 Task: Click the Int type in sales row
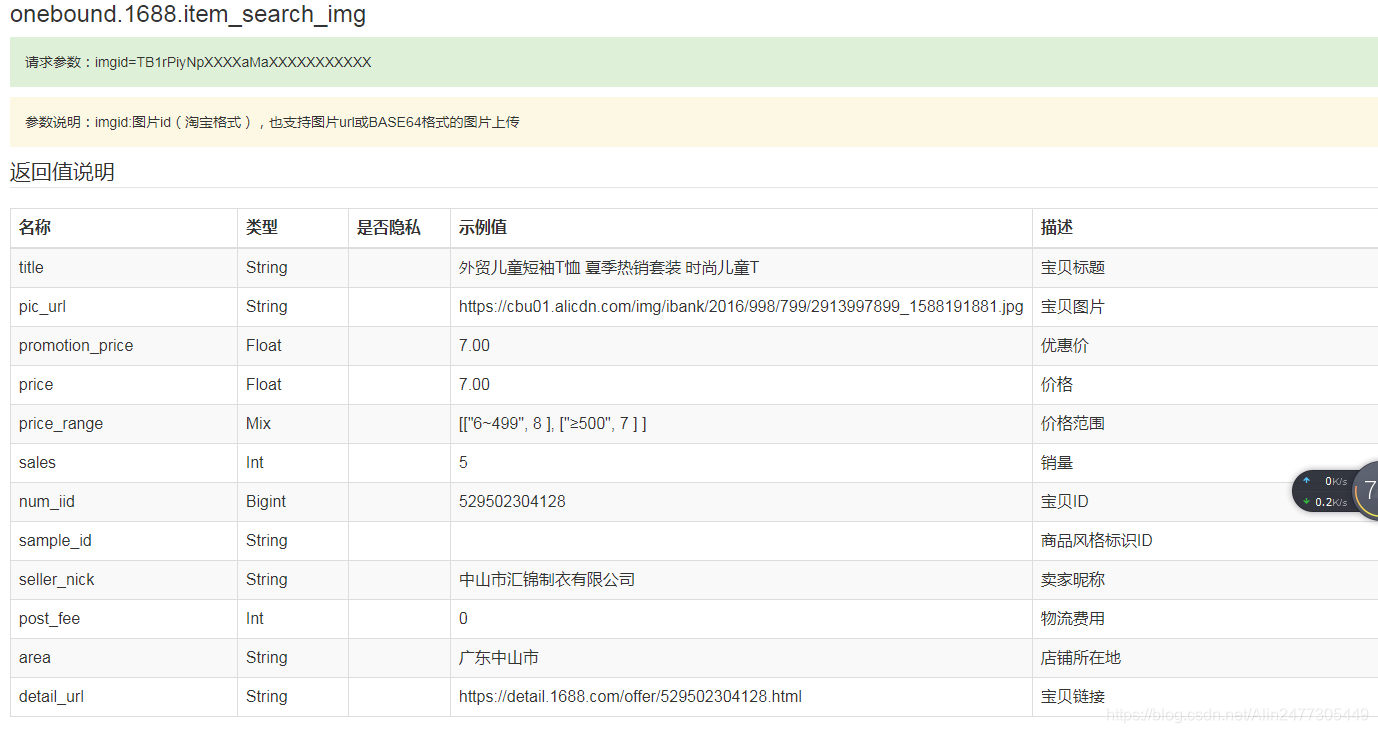point(255,462)
